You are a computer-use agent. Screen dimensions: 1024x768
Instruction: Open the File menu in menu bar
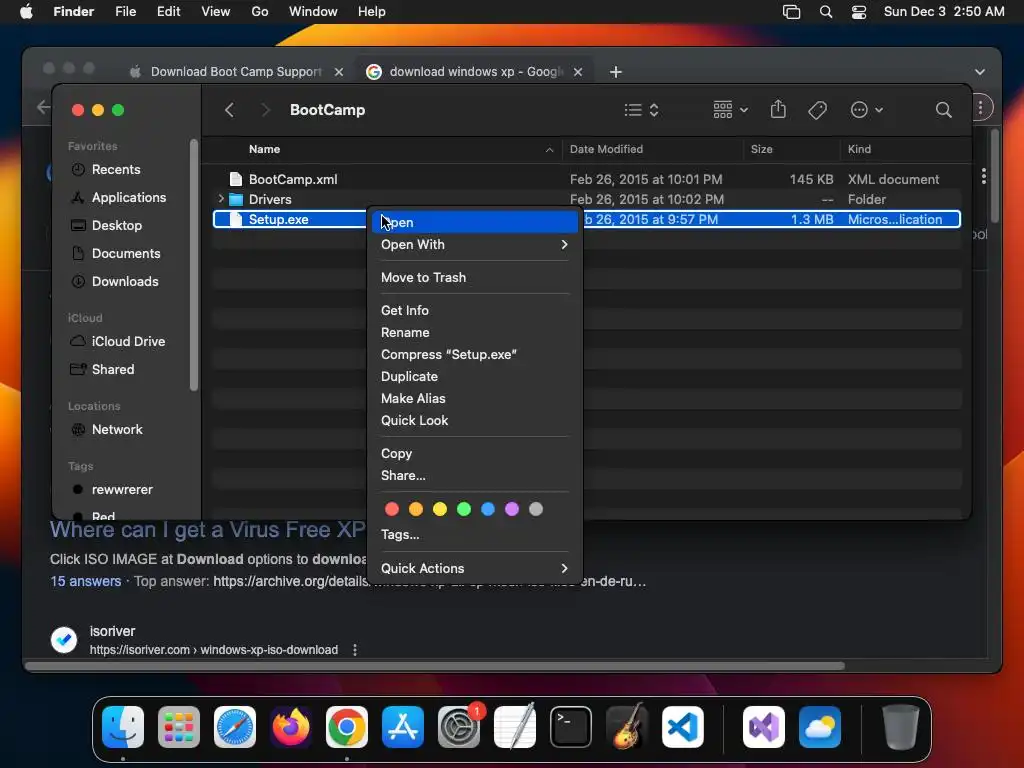coord(125,12)
